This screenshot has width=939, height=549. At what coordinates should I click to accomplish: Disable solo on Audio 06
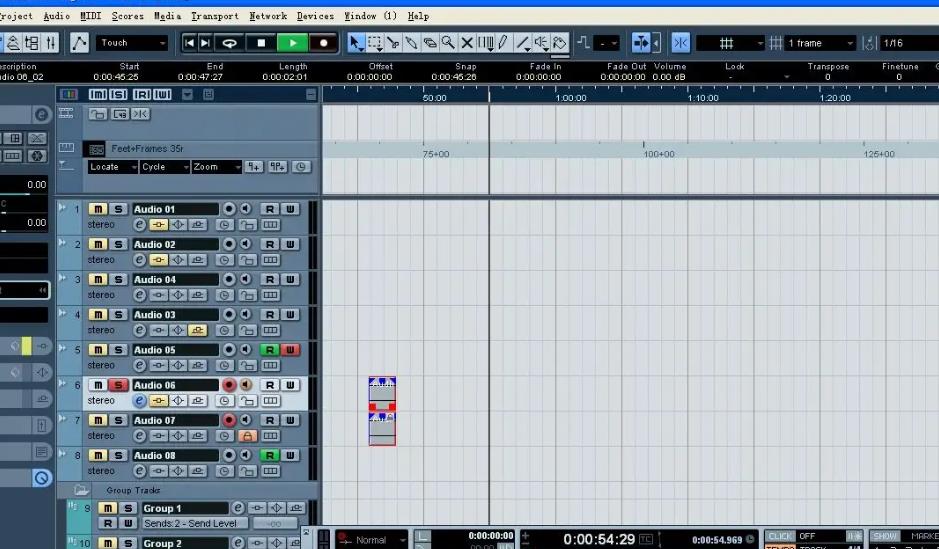118,385
